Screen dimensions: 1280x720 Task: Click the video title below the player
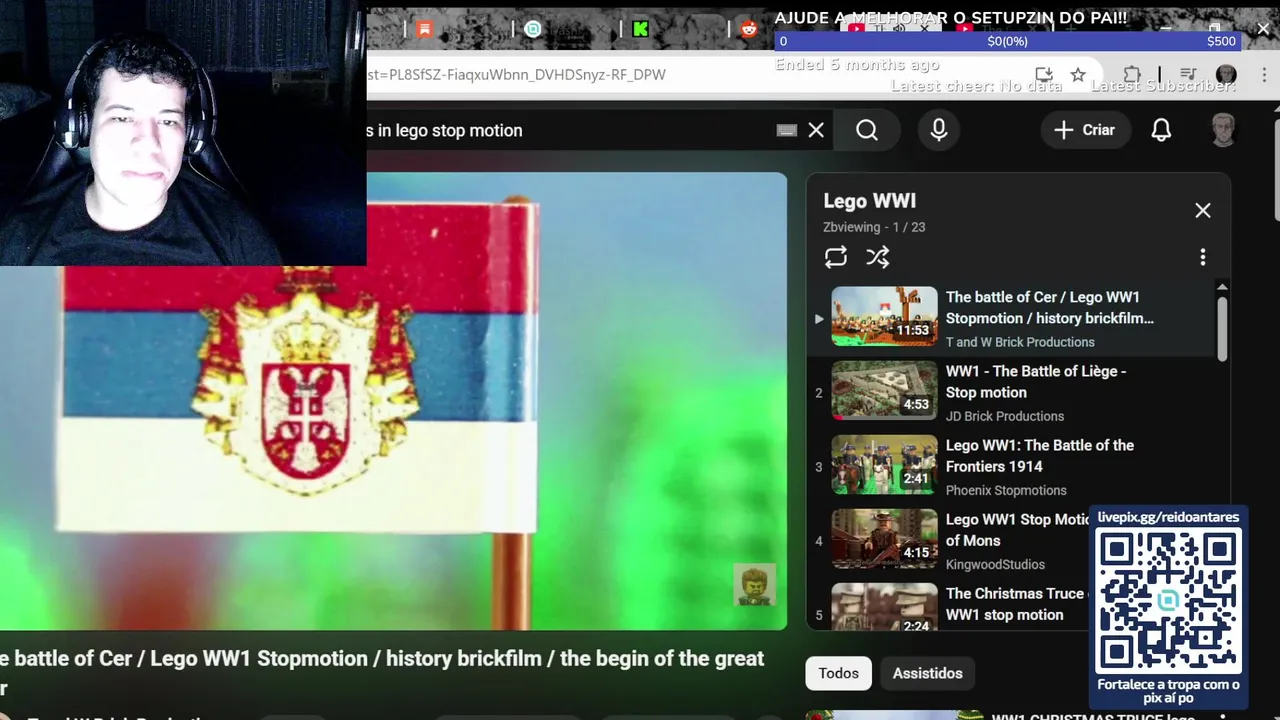[382, 671]
